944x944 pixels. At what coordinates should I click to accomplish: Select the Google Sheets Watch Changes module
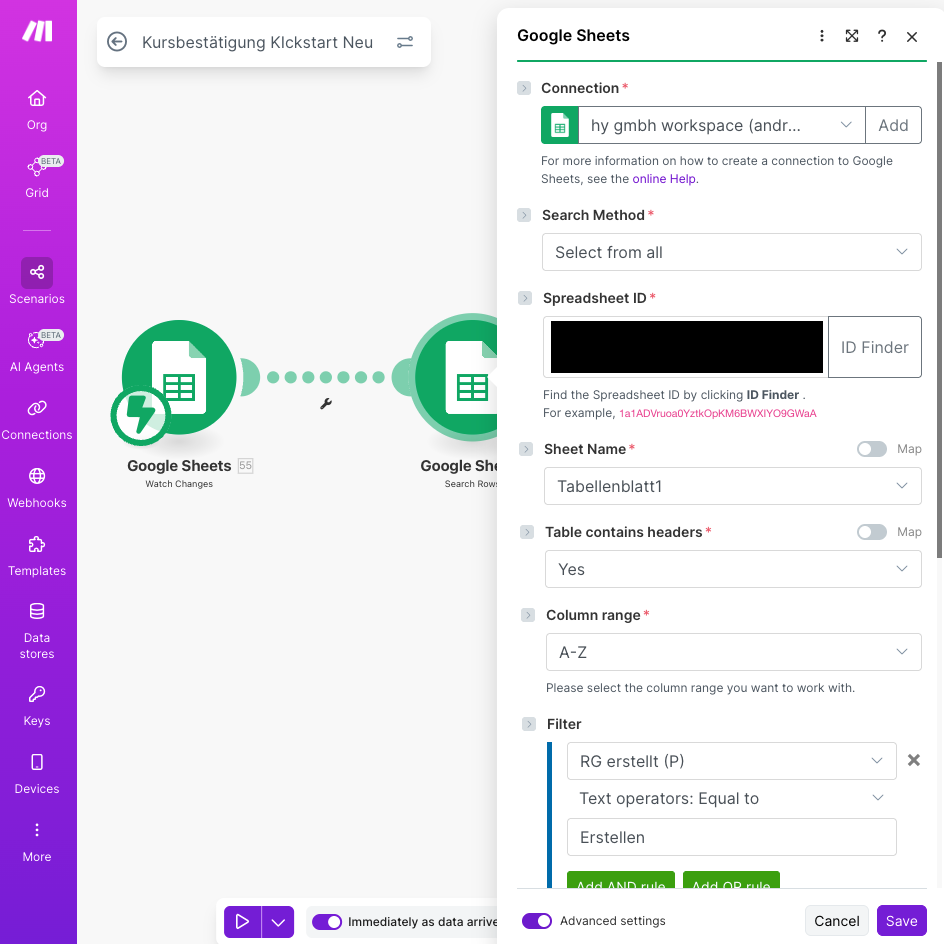179,377
